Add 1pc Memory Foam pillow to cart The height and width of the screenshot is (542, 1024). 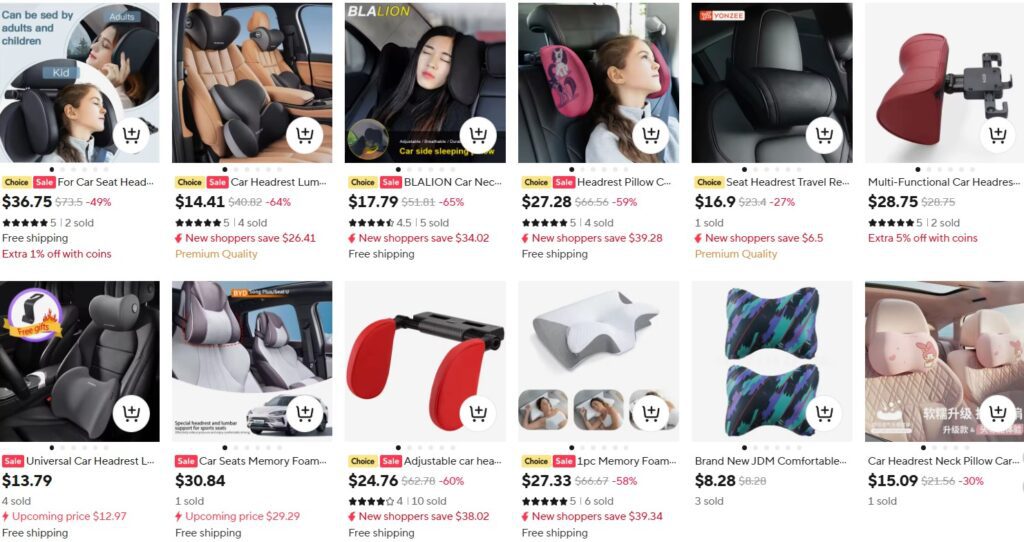[651, 414]
